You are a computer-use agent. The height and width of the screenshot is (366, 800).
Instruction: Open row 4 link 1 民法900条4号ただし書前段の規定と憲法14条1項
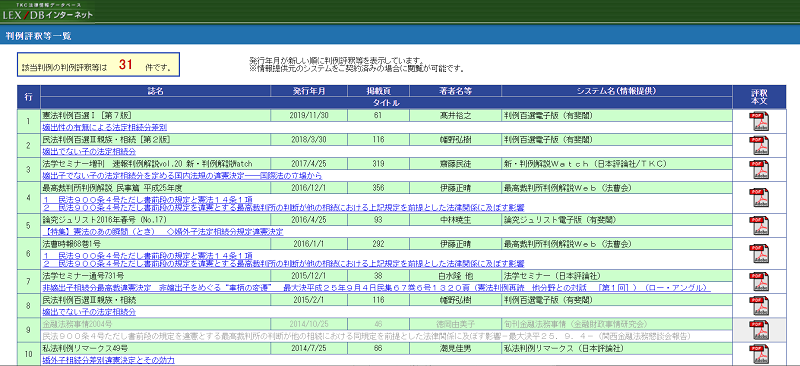pyautogui.click(x=148, y=199)
